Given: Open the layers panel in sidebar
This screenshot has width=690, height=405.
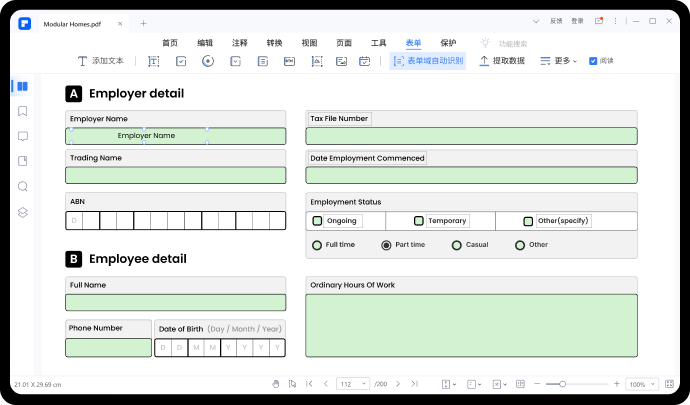Looking at the screenshot, I should [x=22, y=212].
